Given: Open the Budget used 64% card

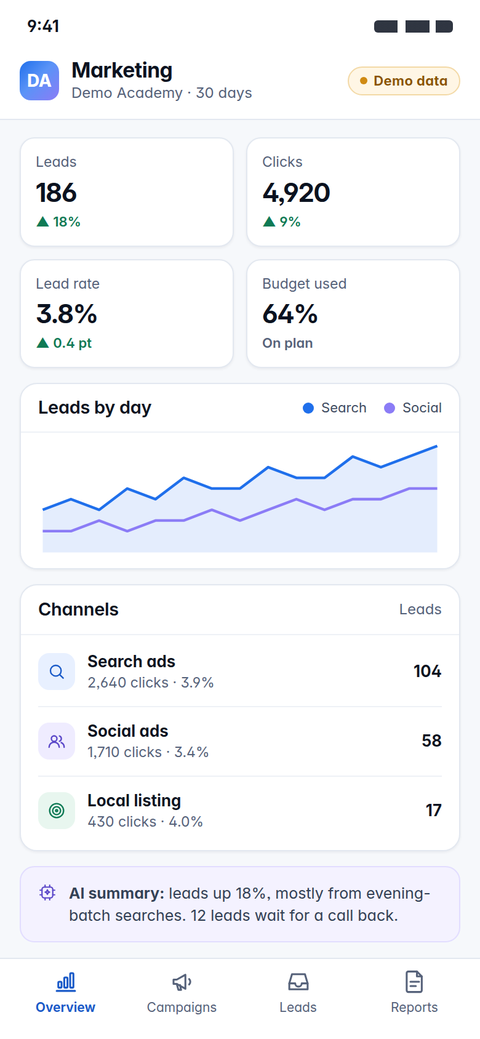Looking at the screenshot, I should point(353,313).
